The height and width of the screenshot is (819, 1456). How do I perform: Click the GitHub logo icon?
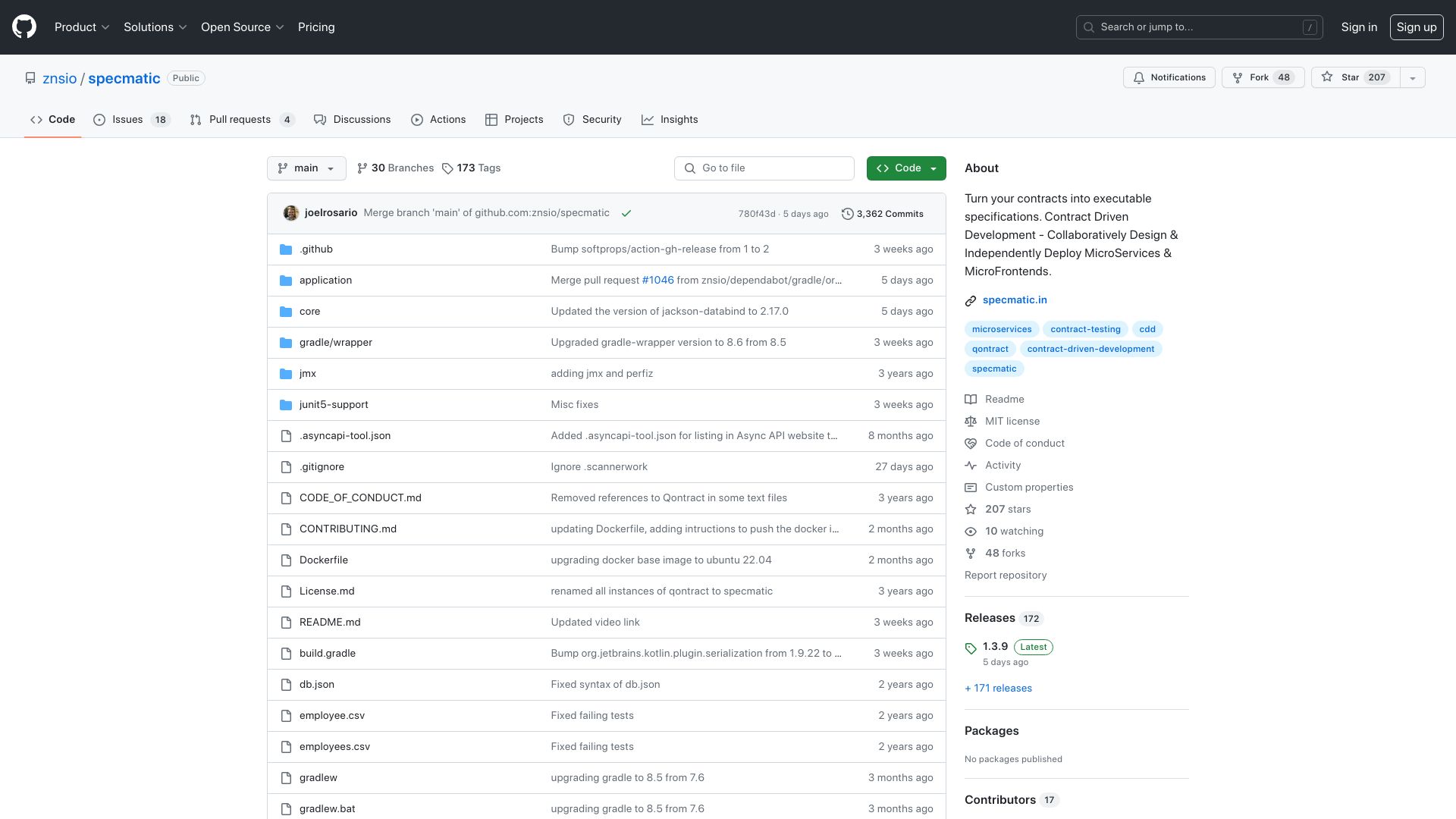click(x=24, y=27)
